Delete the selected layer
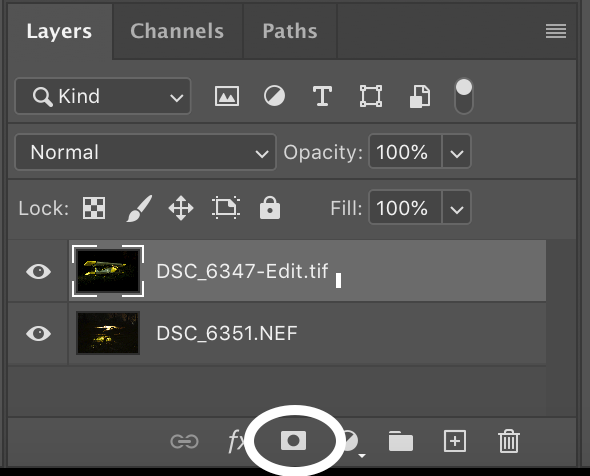 (x=509, y=441)
